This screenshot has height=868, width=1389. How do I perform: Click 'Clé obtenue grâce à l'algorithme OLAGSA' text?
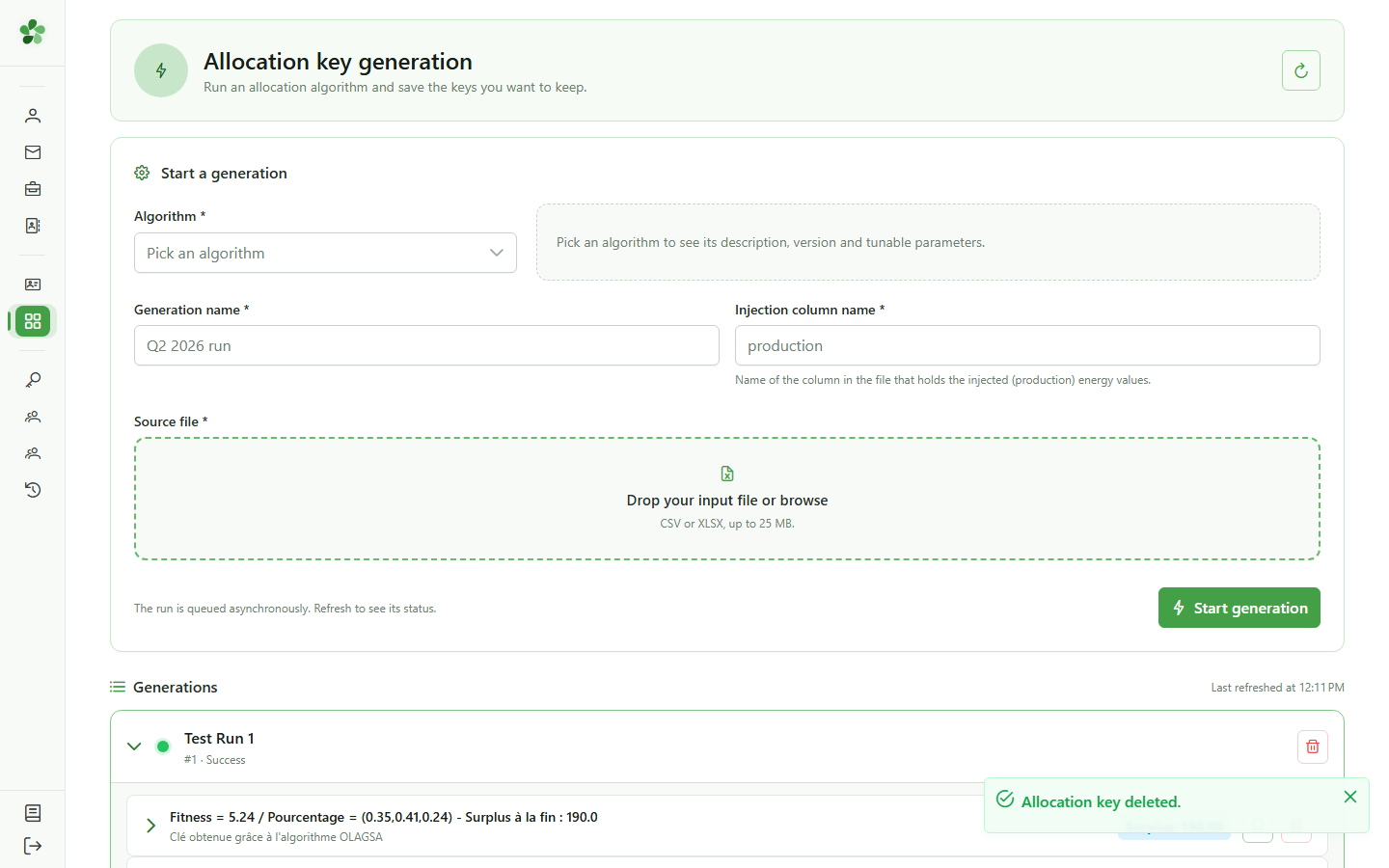pos(276,837)
